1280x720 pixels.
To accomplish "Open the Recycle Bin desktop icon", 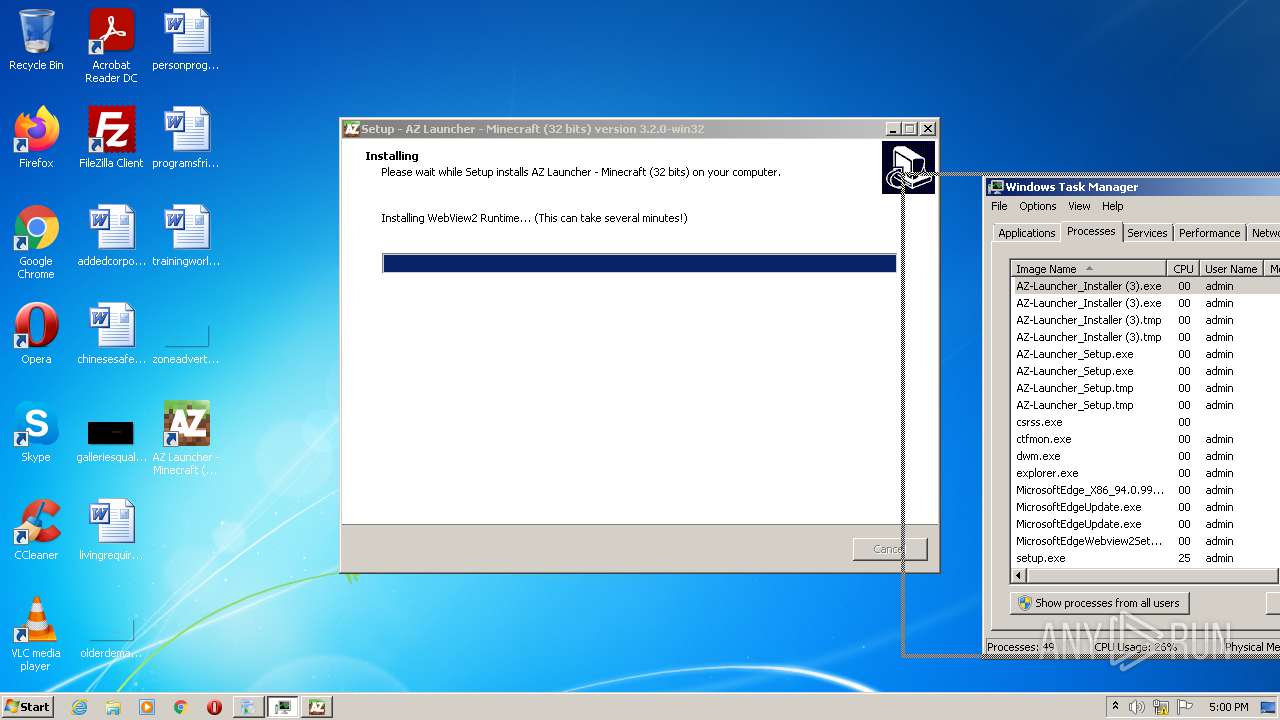I will [36, 40].
